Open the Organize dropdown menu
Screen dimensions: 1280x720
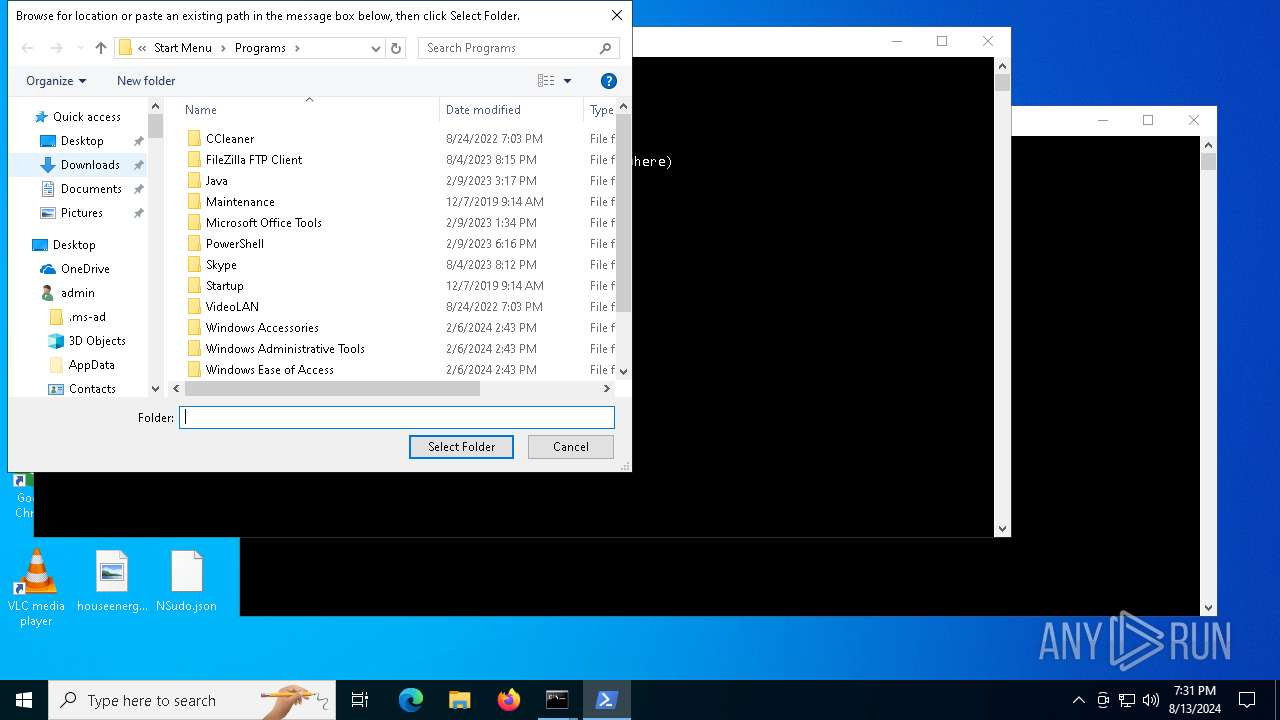[56, 81]
